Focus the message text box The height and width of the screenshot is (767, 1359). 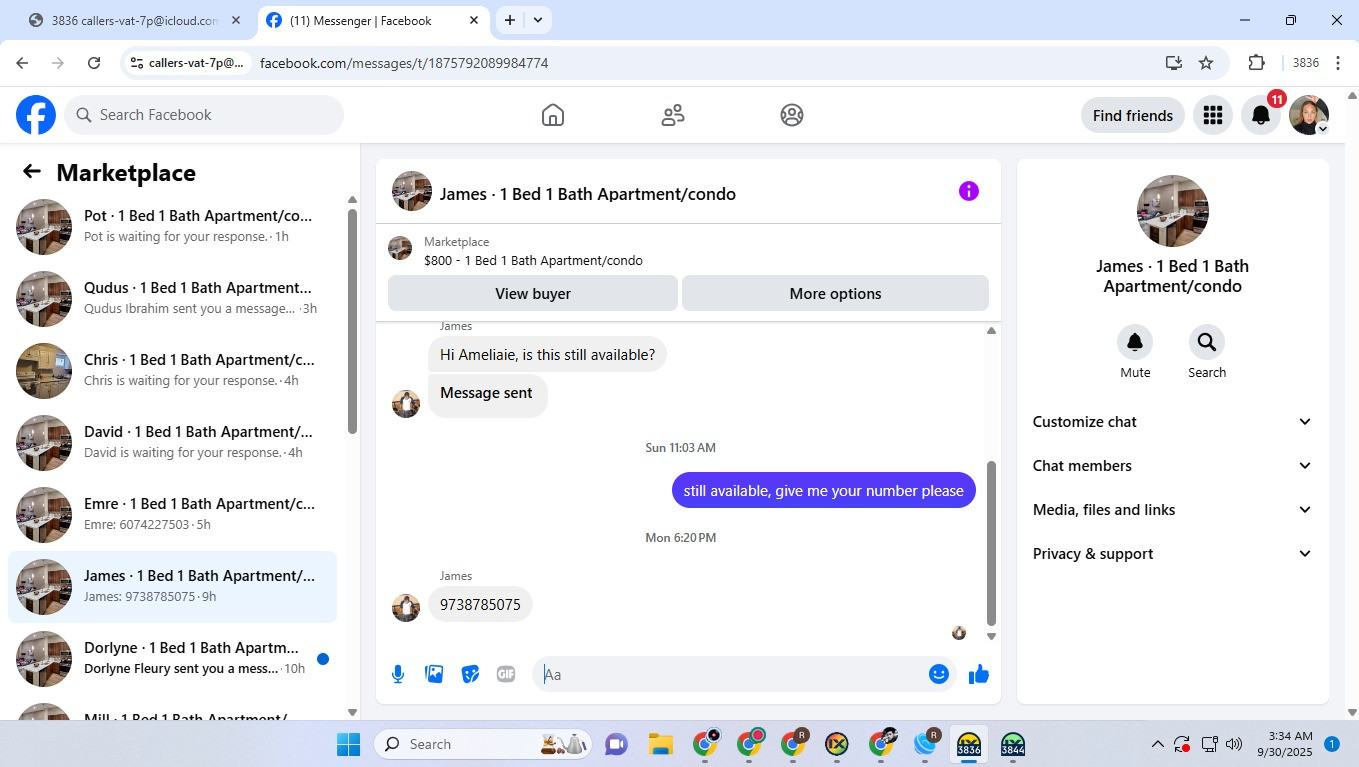(732, 674)
